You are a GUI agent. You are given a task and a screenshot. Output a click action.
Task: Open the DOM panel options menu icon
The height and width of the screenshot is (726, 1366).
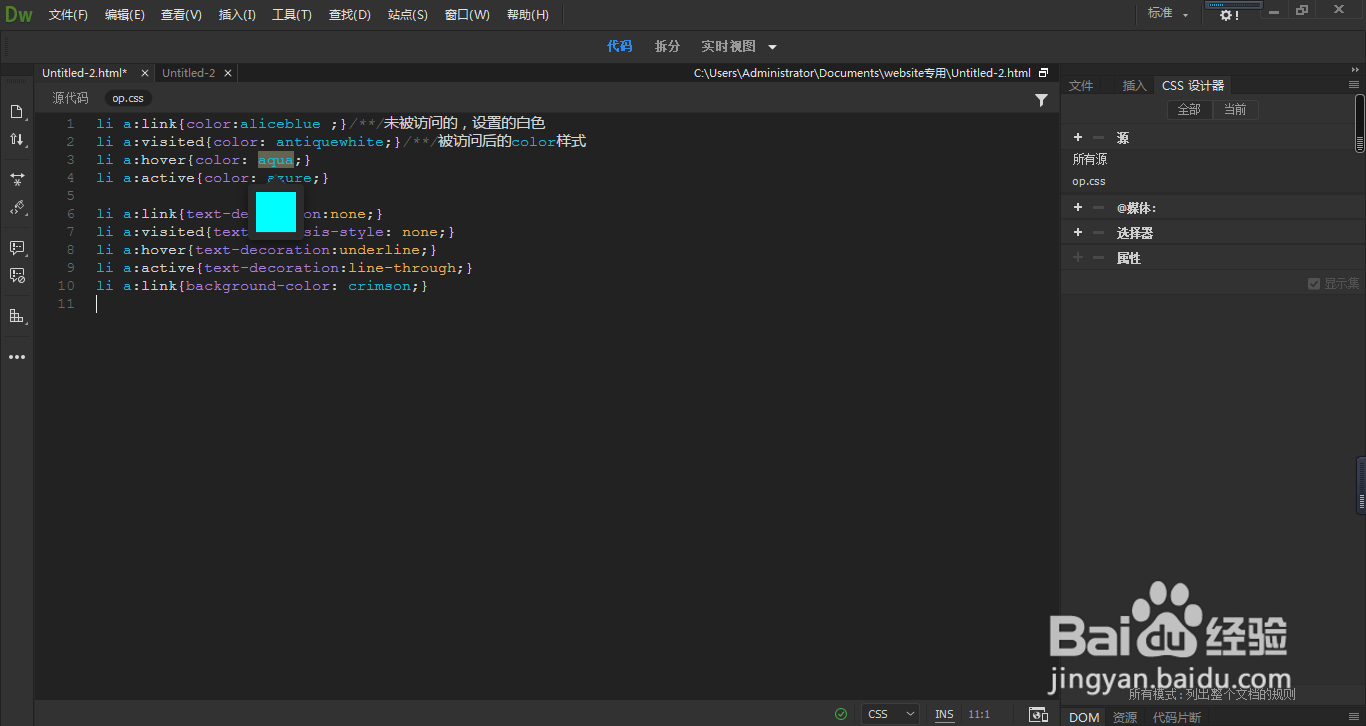point(1354,716)
